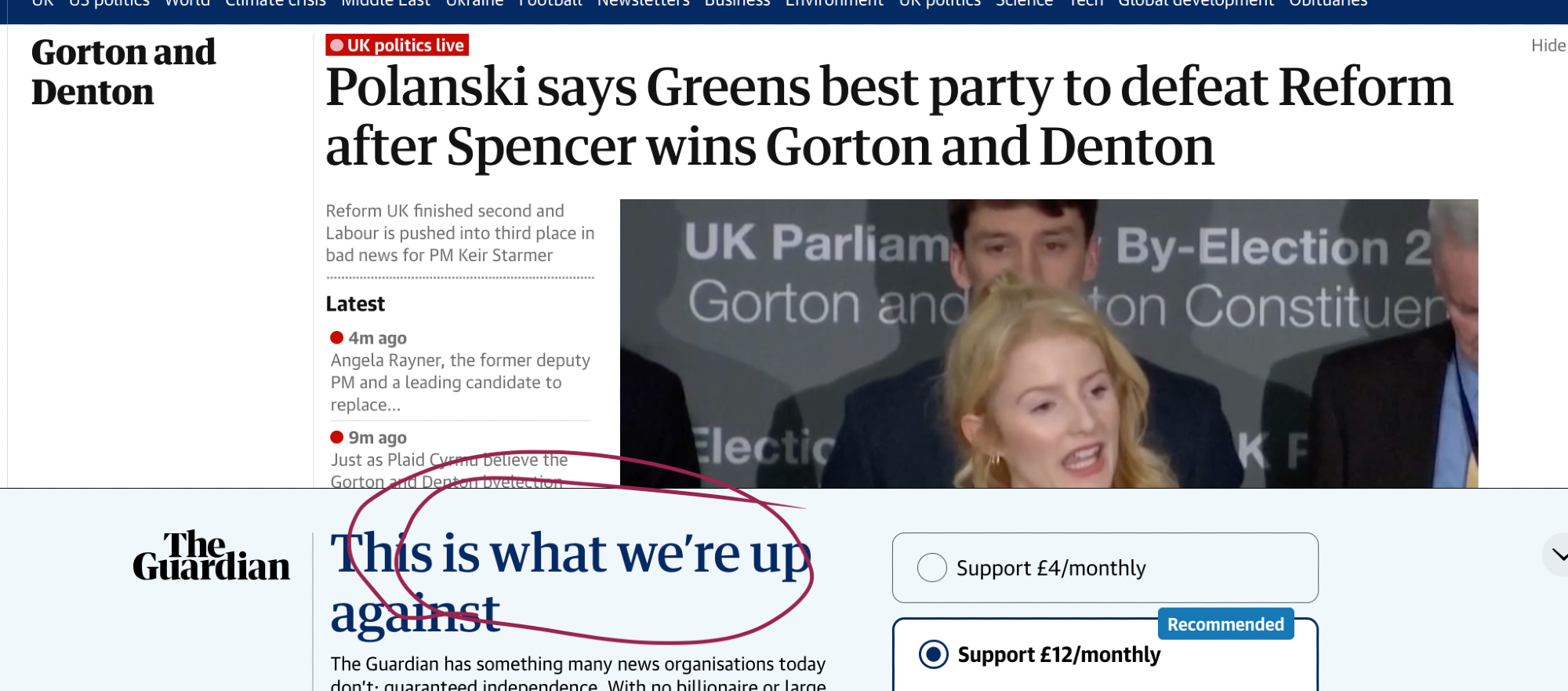1568x691 pixels.
Task: Click the Reform UK finished second standfirst
Action: point(460,233)
